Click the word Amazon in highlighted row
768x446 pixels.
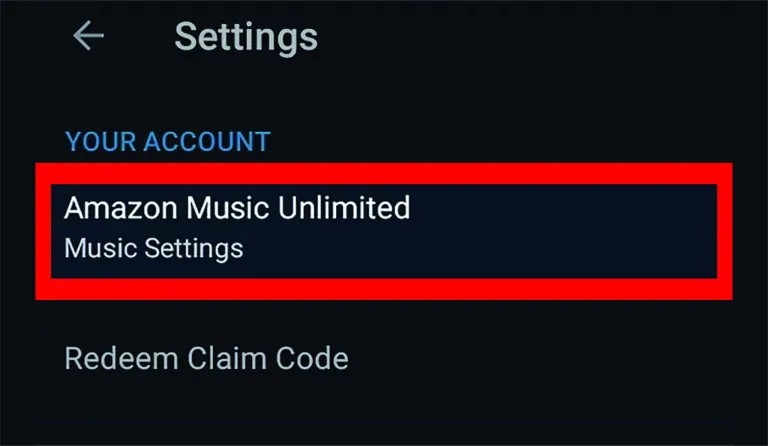pyautogui.click(x=120, y=208)
